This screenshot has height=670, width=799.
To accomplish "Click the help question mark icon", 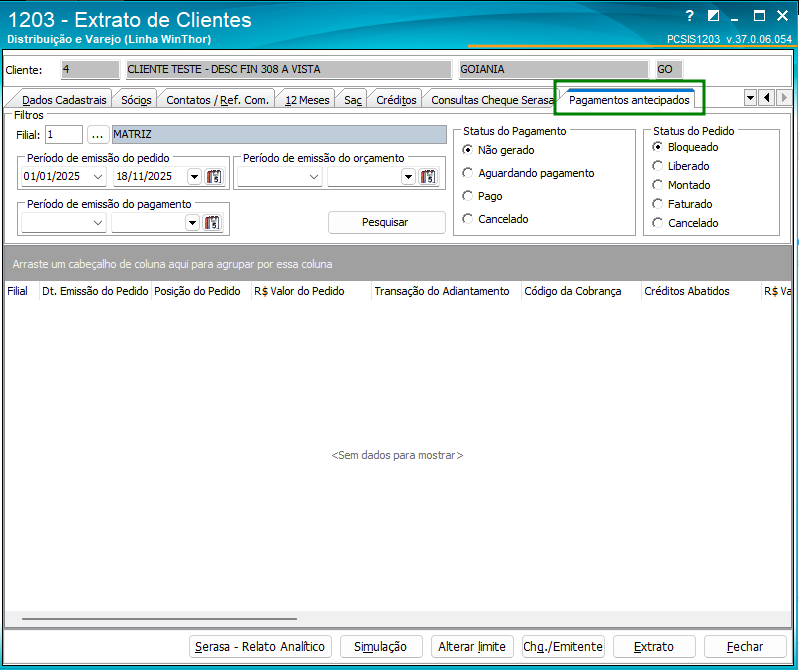I will 689,16.
